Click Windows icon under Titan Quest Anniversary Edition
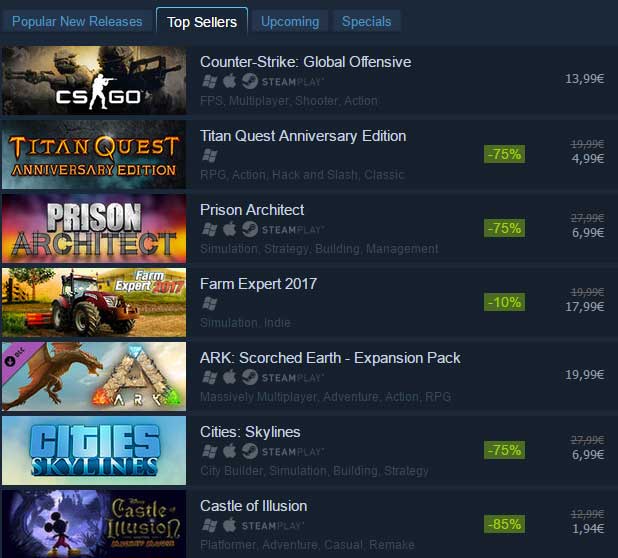618x558 pixels. (x=209, y=155)
